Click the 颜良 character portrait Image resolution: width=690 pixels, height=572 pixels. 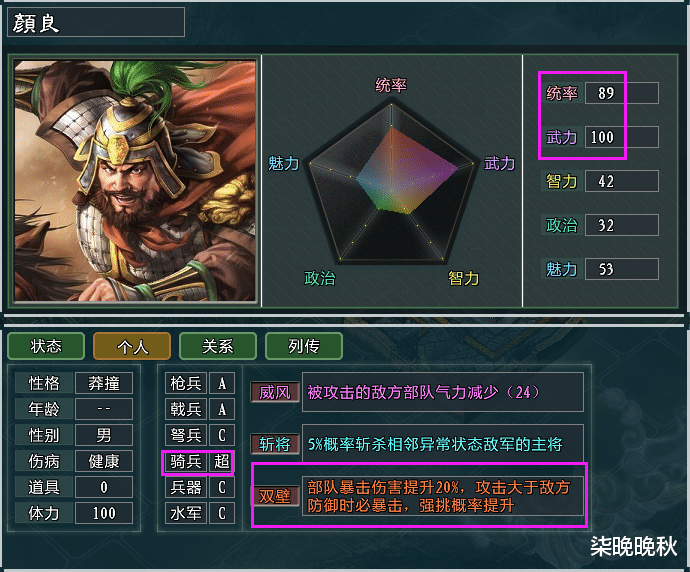(x=135, y=181)
